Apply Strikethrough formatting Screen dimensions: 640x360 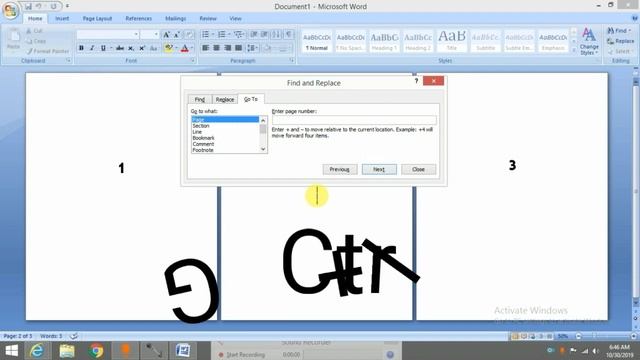click(x=120, y=48)
